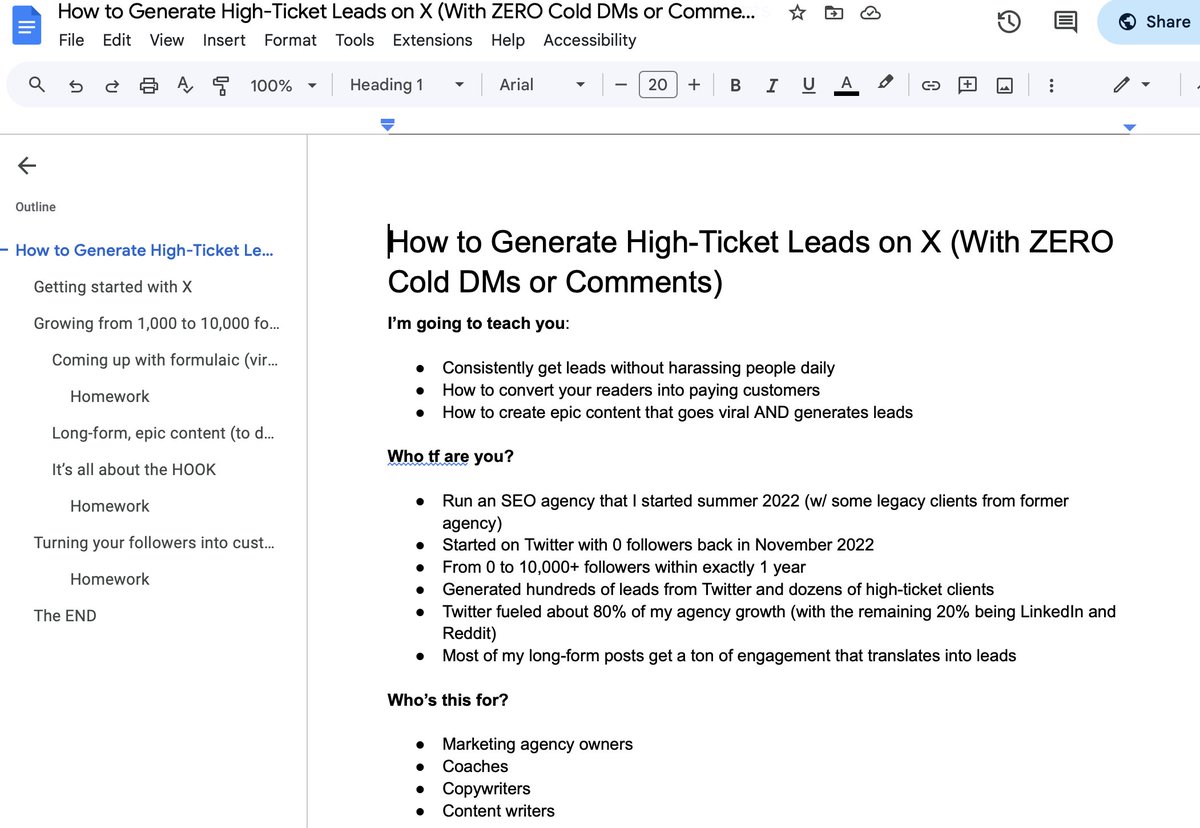Print the document
1200x828 pixels.
pos(149,86)
